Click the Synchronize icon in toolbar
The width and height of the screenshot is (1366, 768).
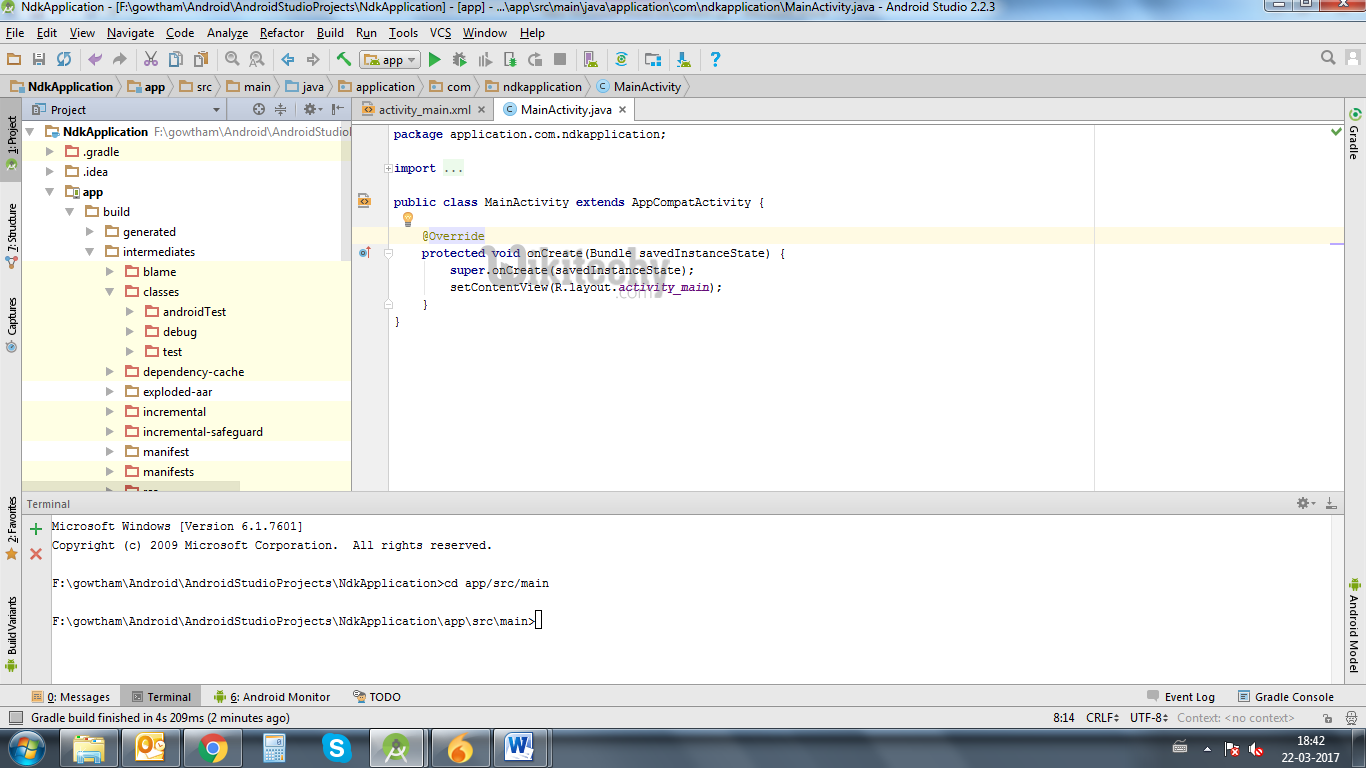[64, 60]
